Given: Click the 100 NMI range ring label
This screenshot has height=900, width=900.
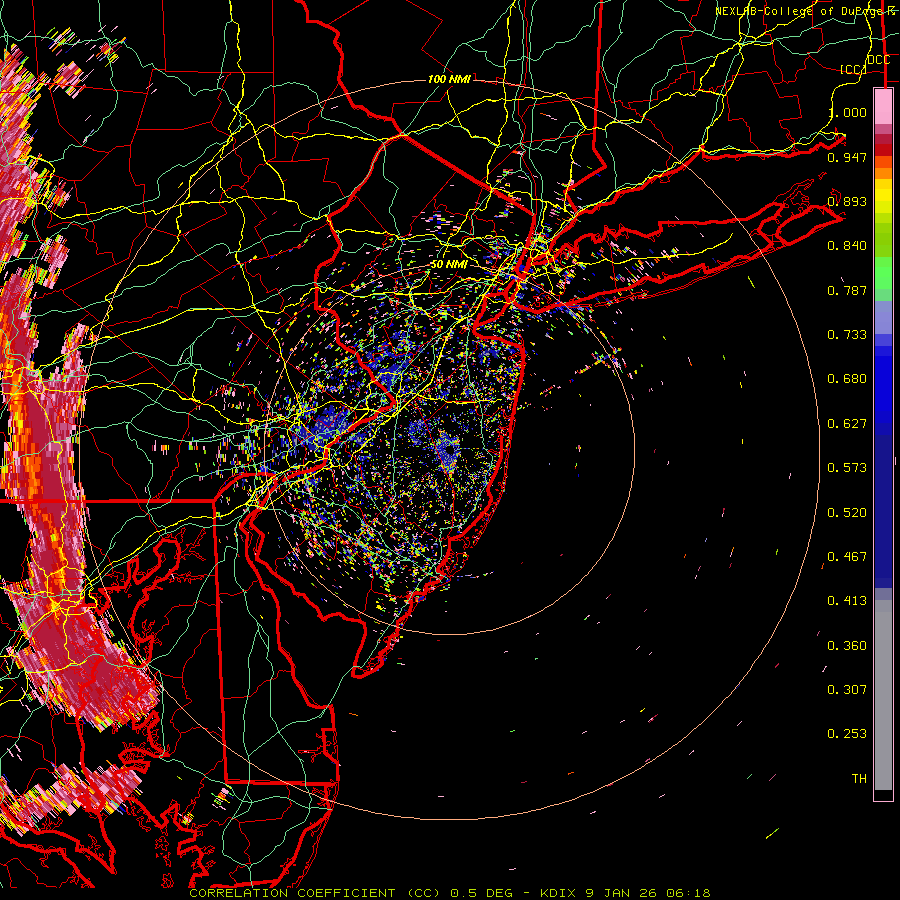Looking at the screenshot, I should (x=449, y=79).
